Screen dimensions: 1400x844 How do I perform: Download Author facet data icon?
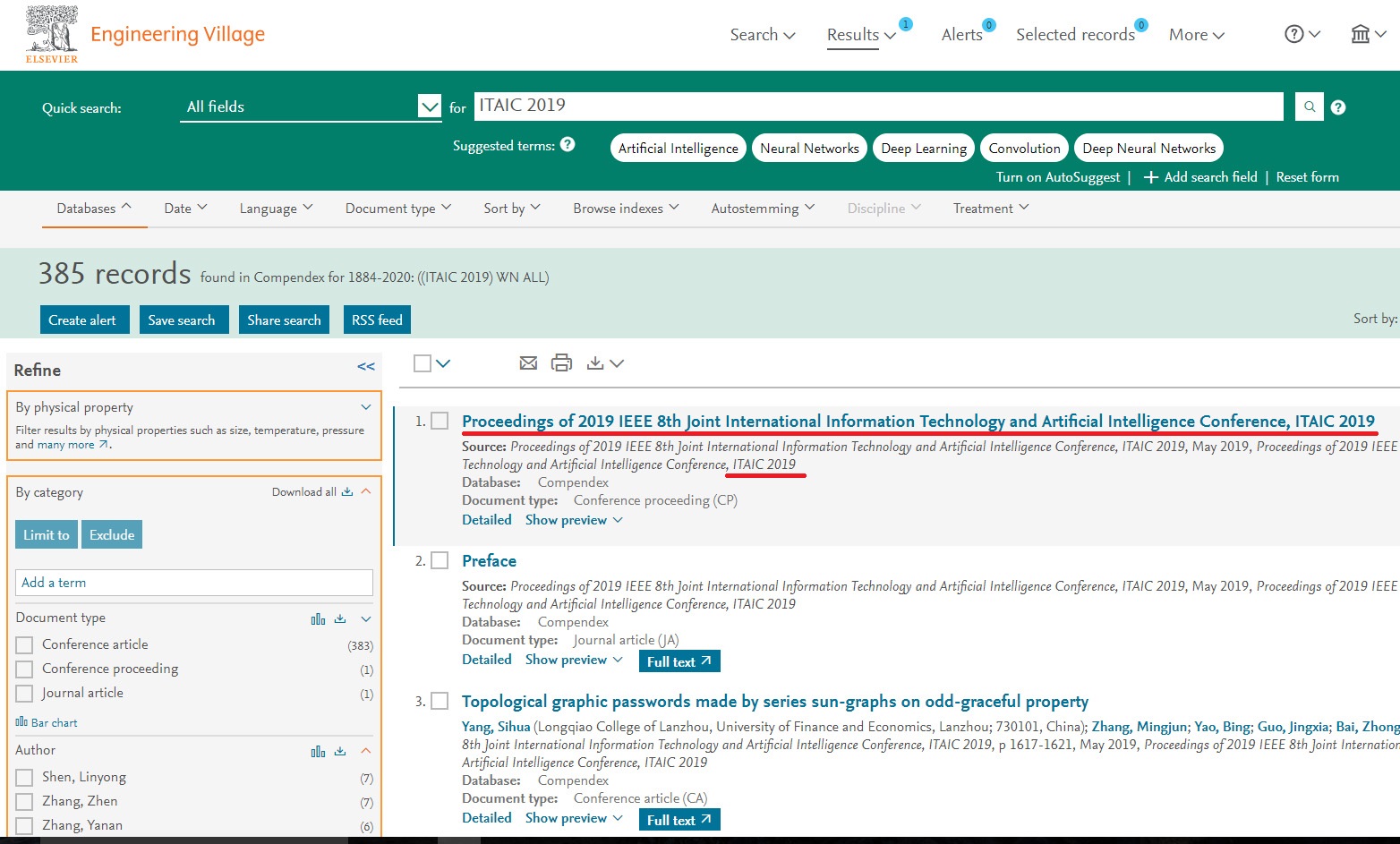coord(340,751)
